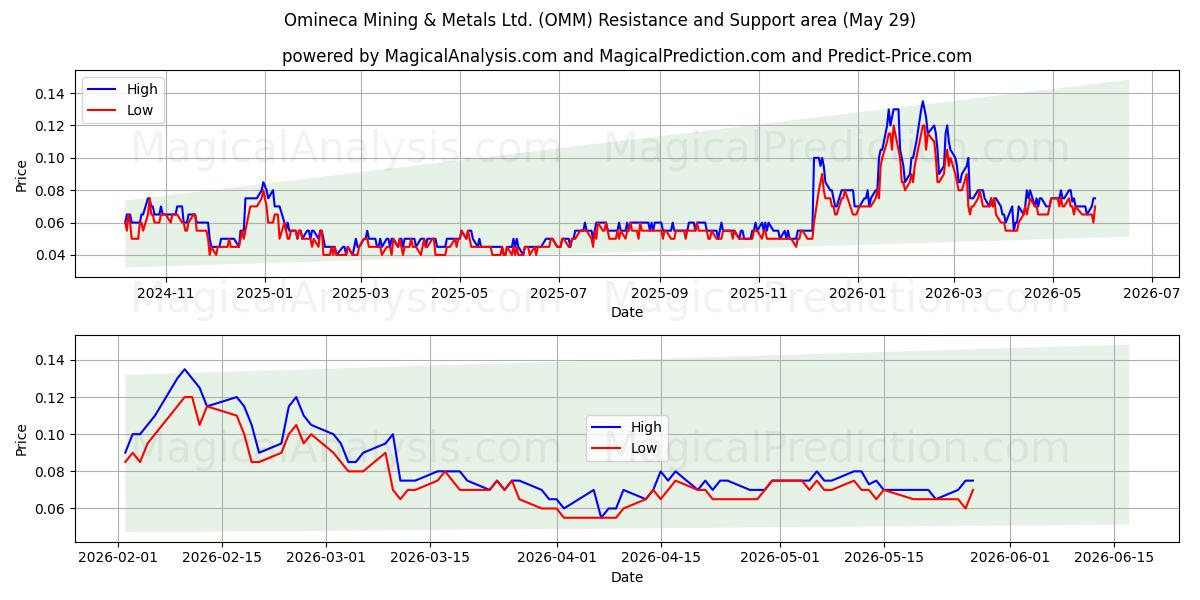1200x600 pixels.
Task: Click the '2026-01' x-axis label
Action: click(857, 293)
